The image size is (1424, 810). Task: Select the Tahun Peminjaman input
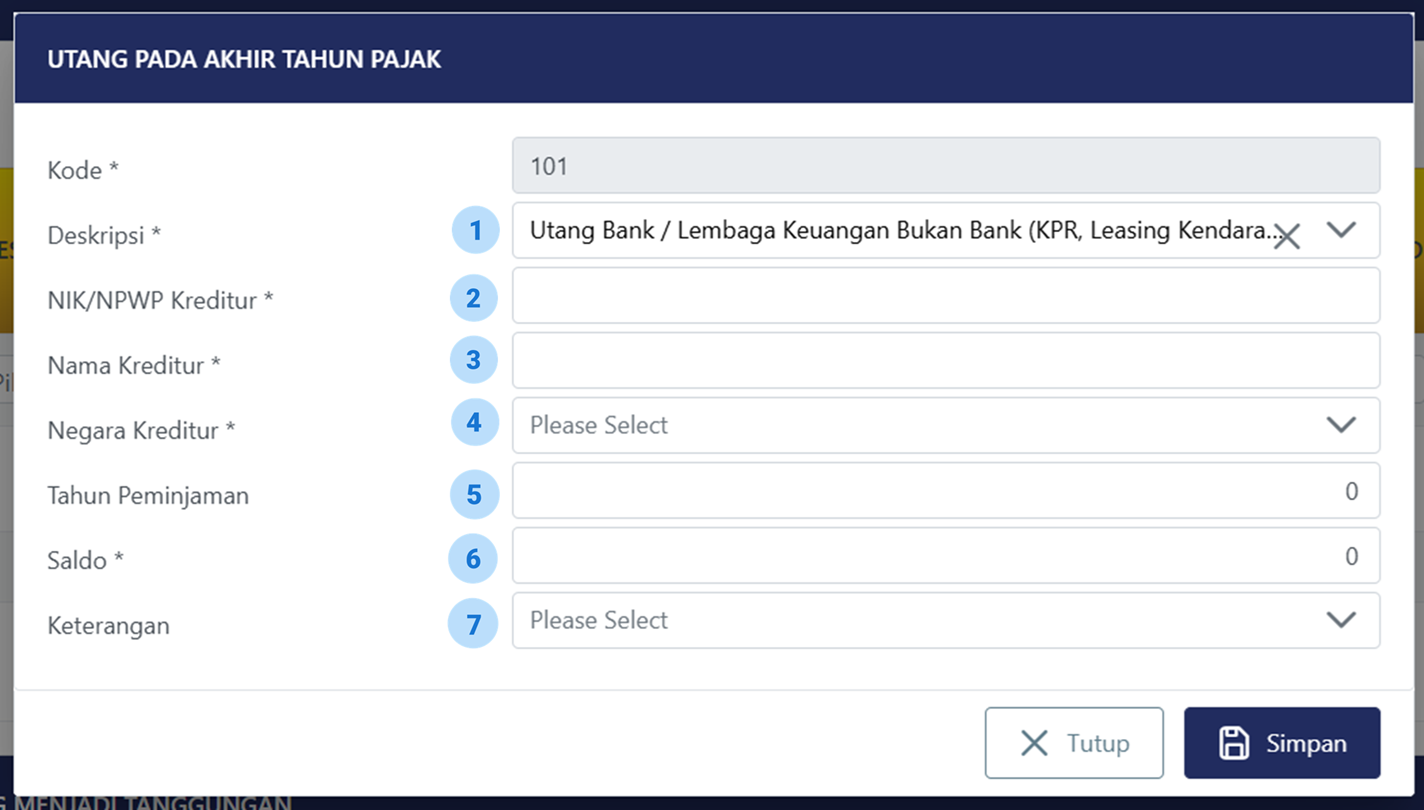(945, 490)
